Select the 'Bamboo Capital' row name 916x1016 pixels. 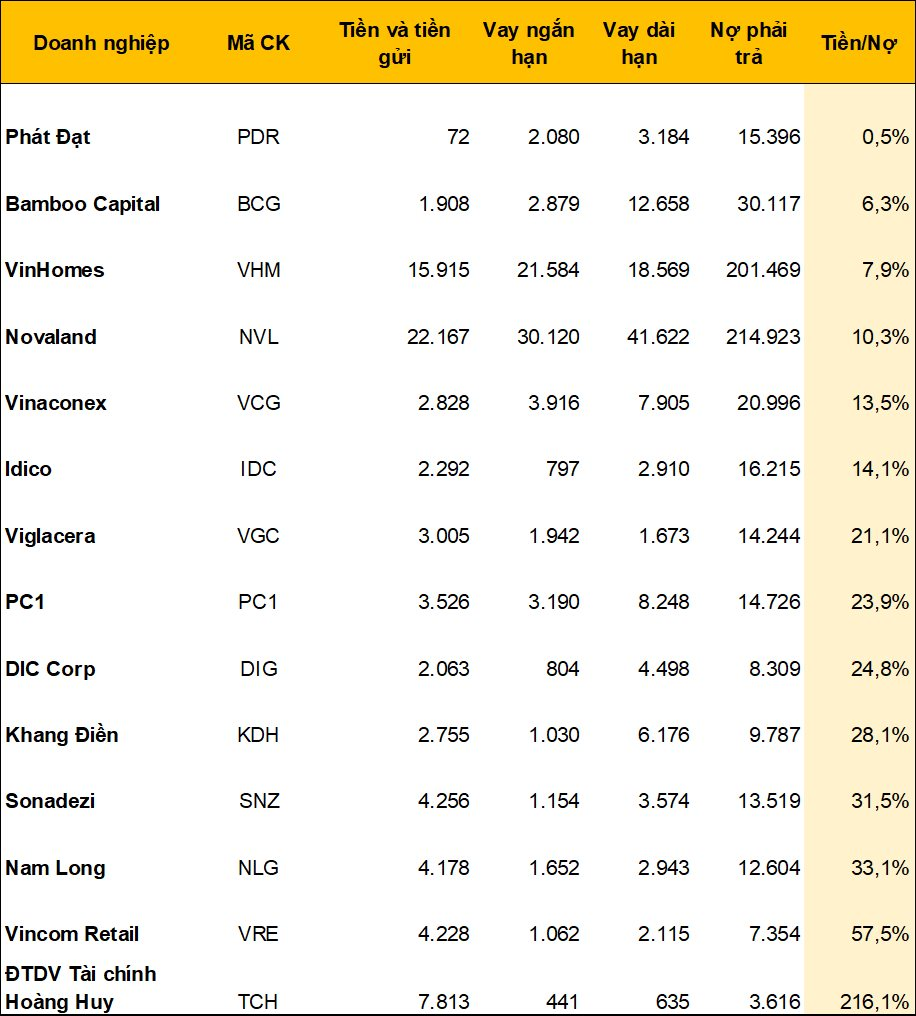(x=82, y=204)
